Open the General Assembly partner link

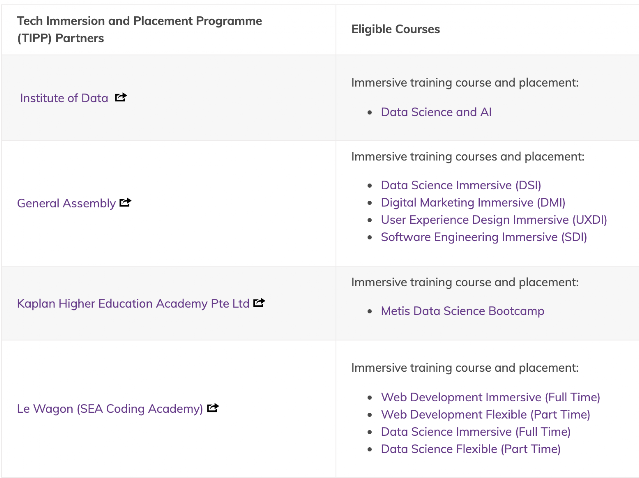(x=66, y=203)
